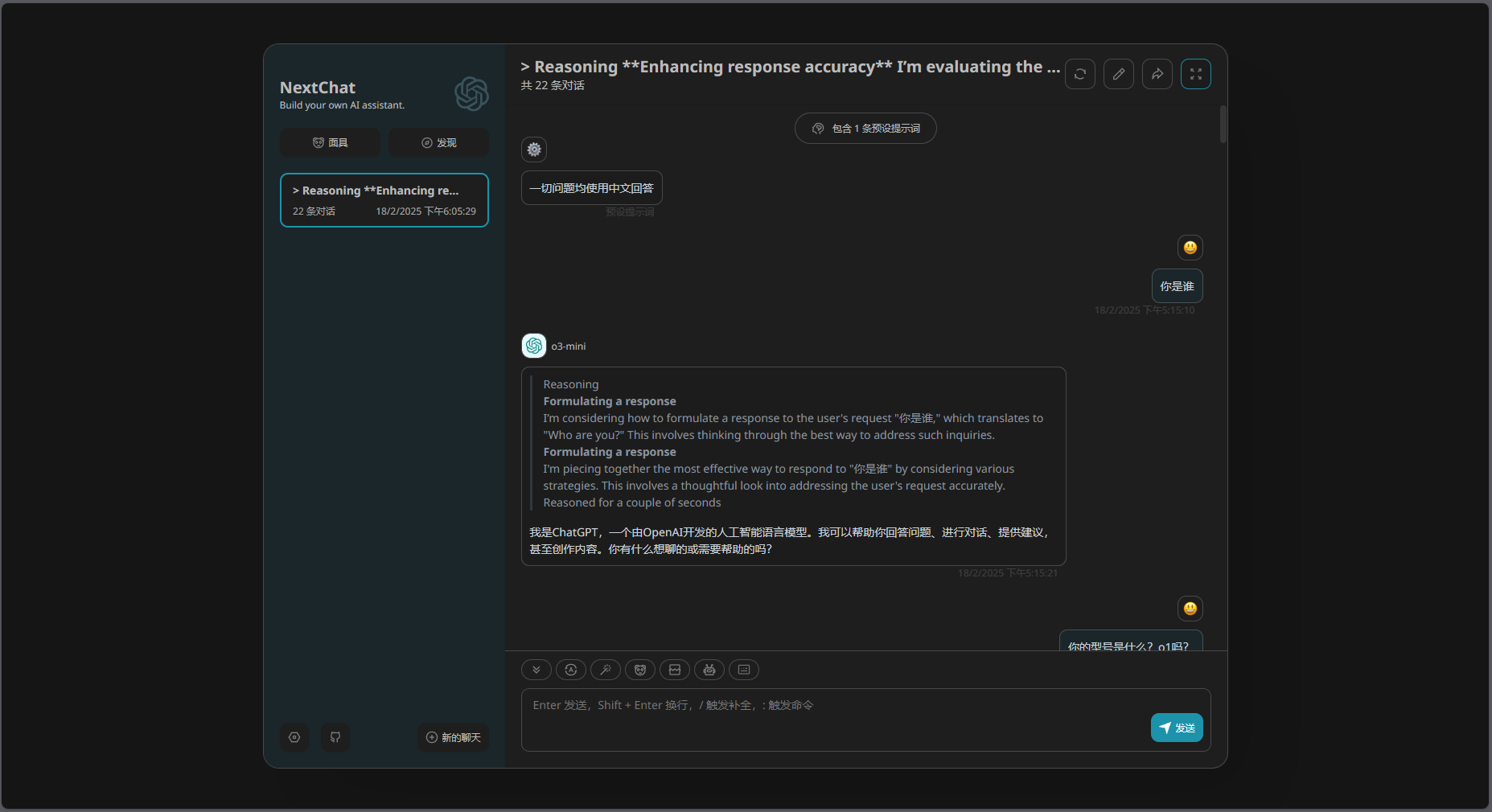This screenshot has width=1492, height=812.
Task: Click the chat area scrollbar thumb
Action: 1223,125
